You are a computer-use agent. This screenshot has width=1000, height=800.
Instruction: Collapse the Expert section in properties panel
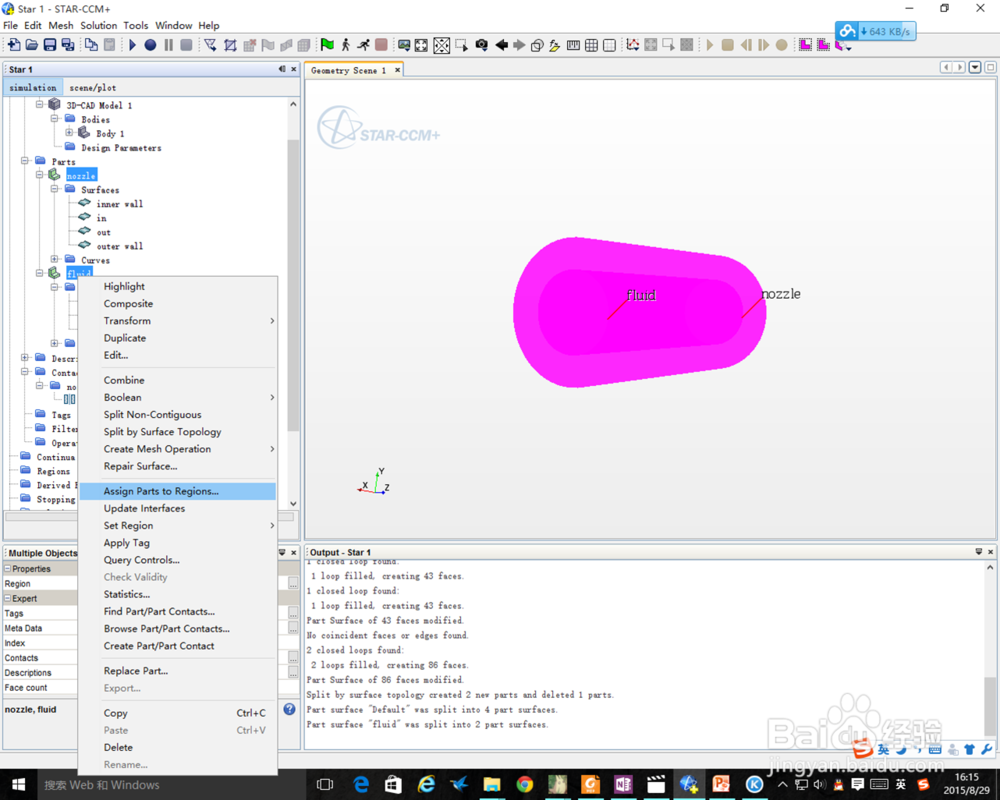[8, 598]
